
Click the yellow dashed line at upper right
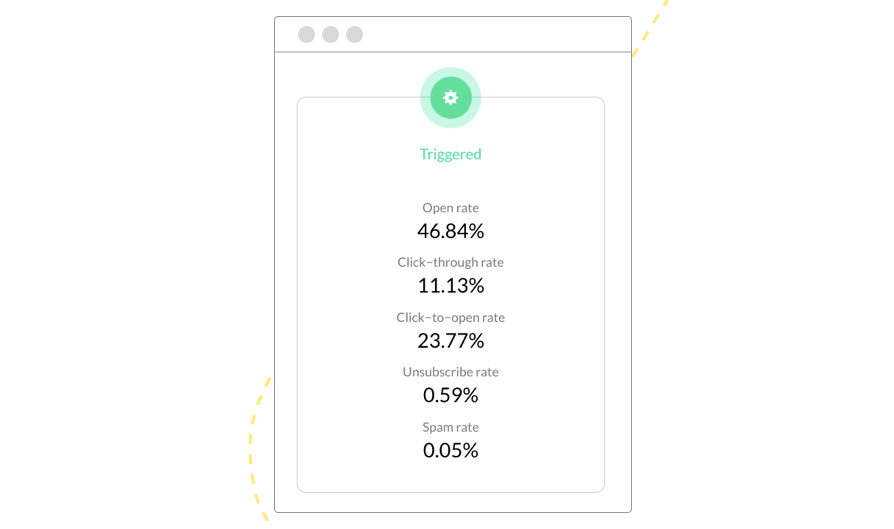coord(649,29)
